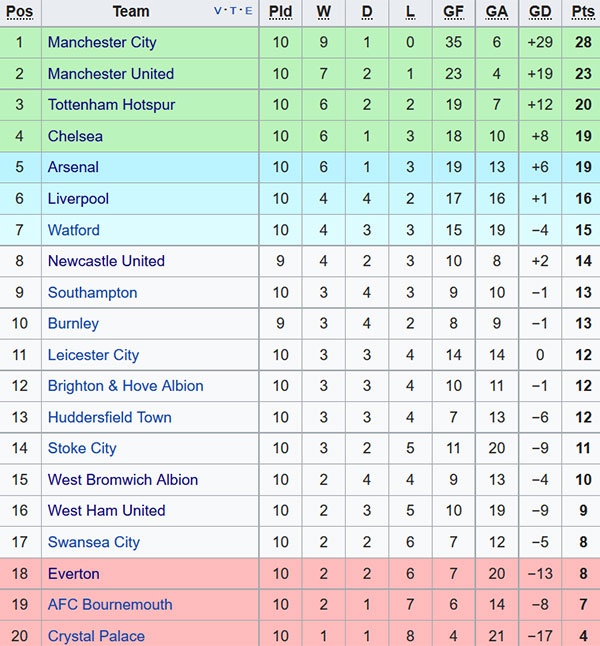Visit the Newcastle United link
Image resolution: width=600 pixels, height=646 pixels.
pos(106,261)
